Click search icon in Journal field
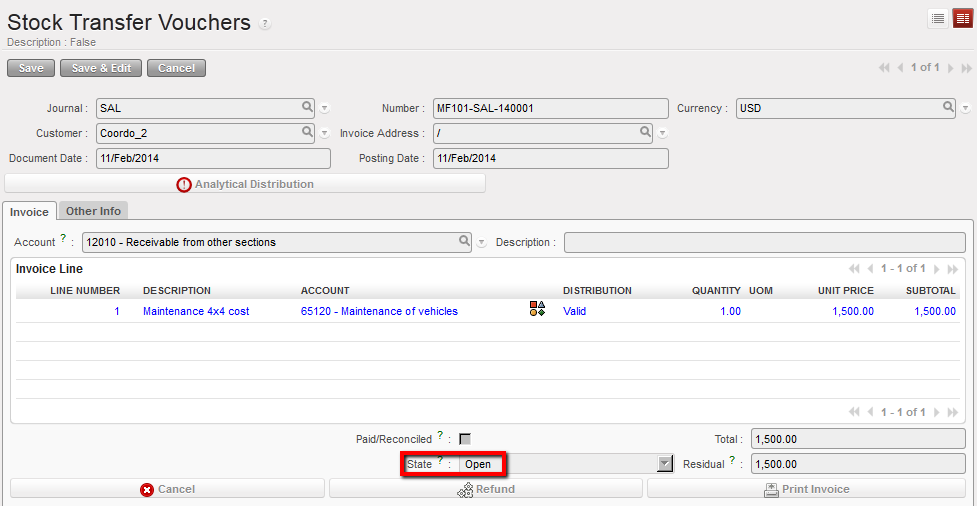 coord(307,107)
